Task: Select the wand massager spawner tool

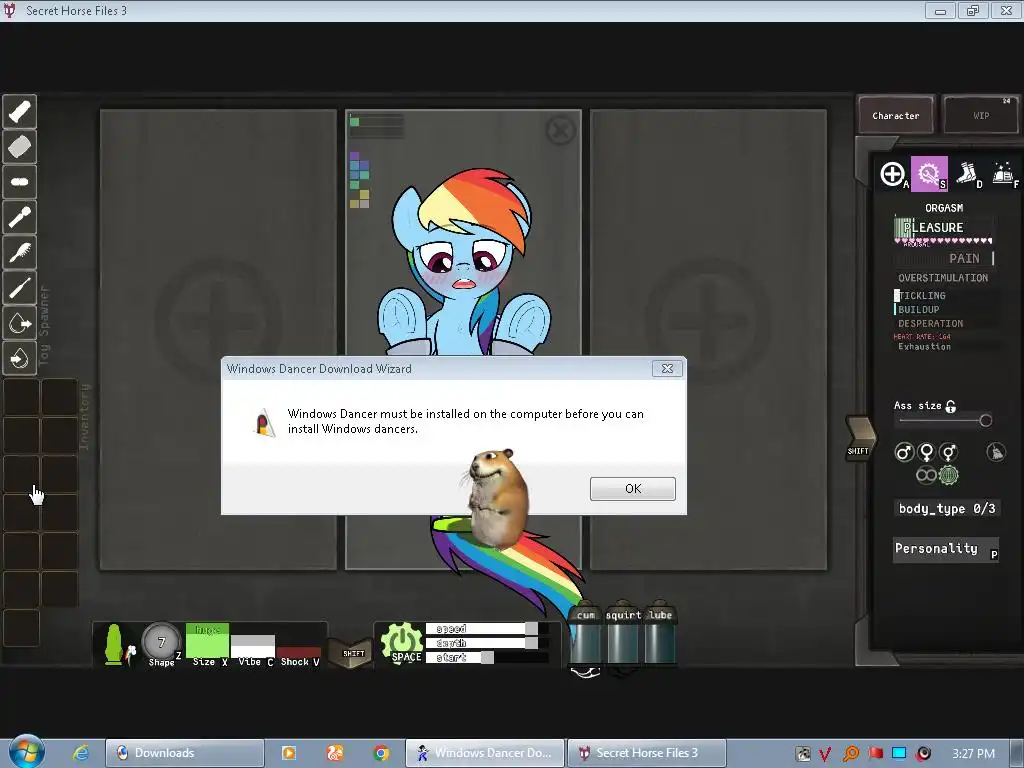Action: pyautogui.click(x=20, y=217)
